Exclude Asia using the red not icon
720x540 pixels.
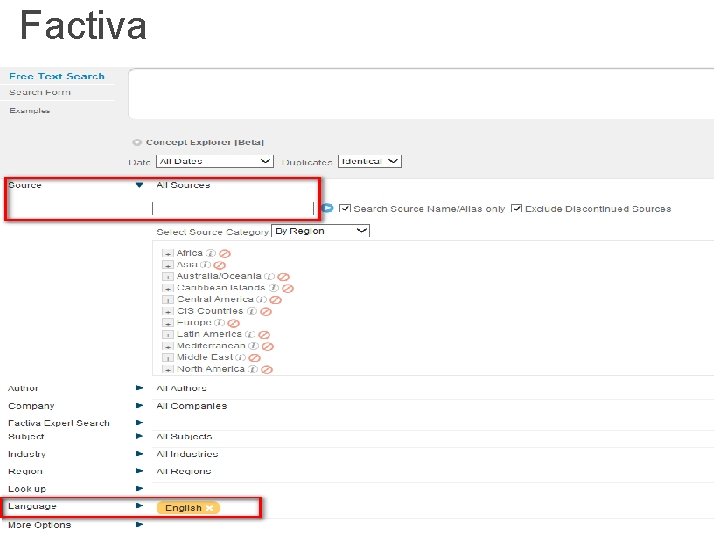coord(219,265)
